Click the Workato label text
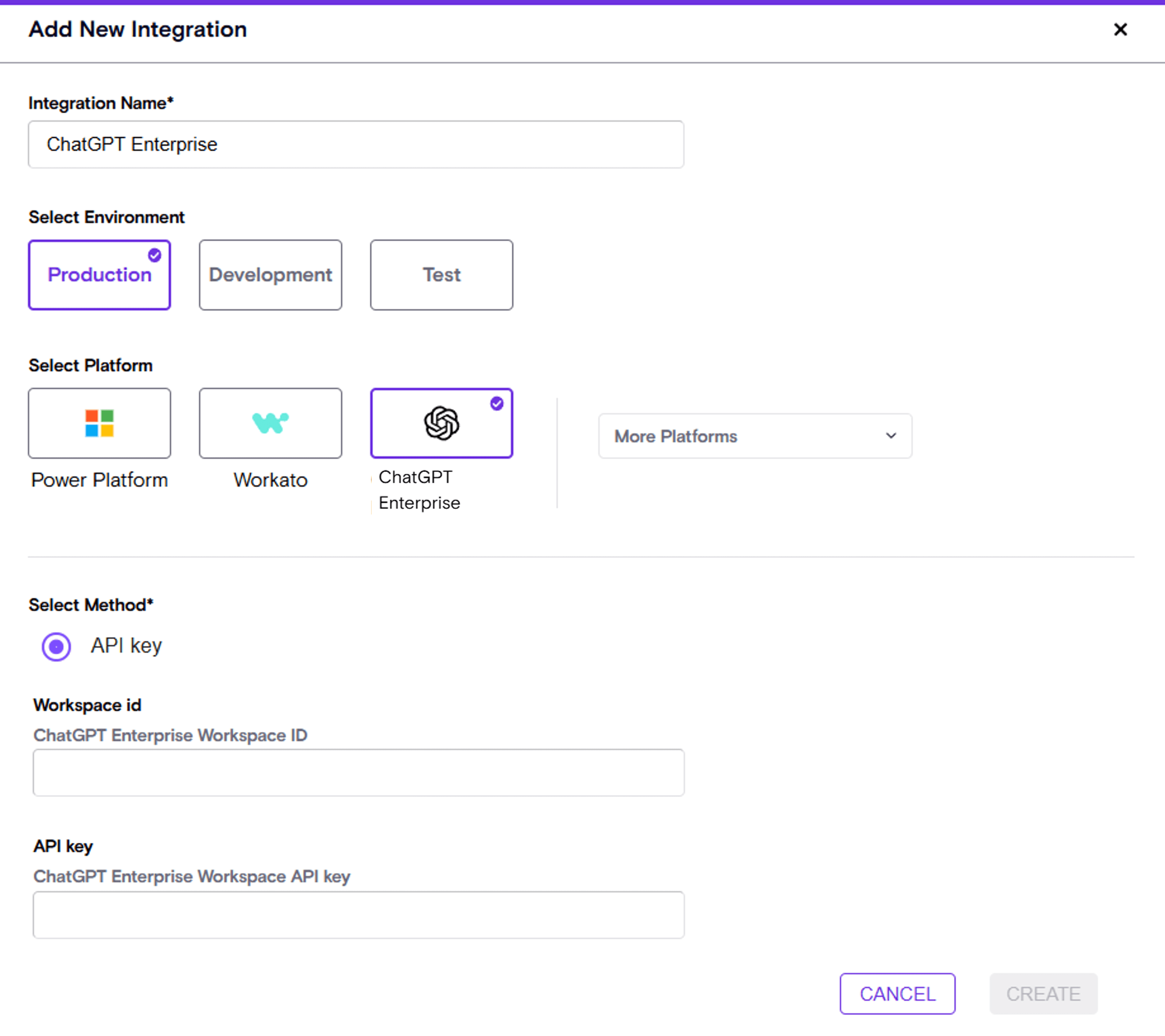The height and width of the screenshot is (1036, 1165). pyautogui.click(x=270, y=480)
